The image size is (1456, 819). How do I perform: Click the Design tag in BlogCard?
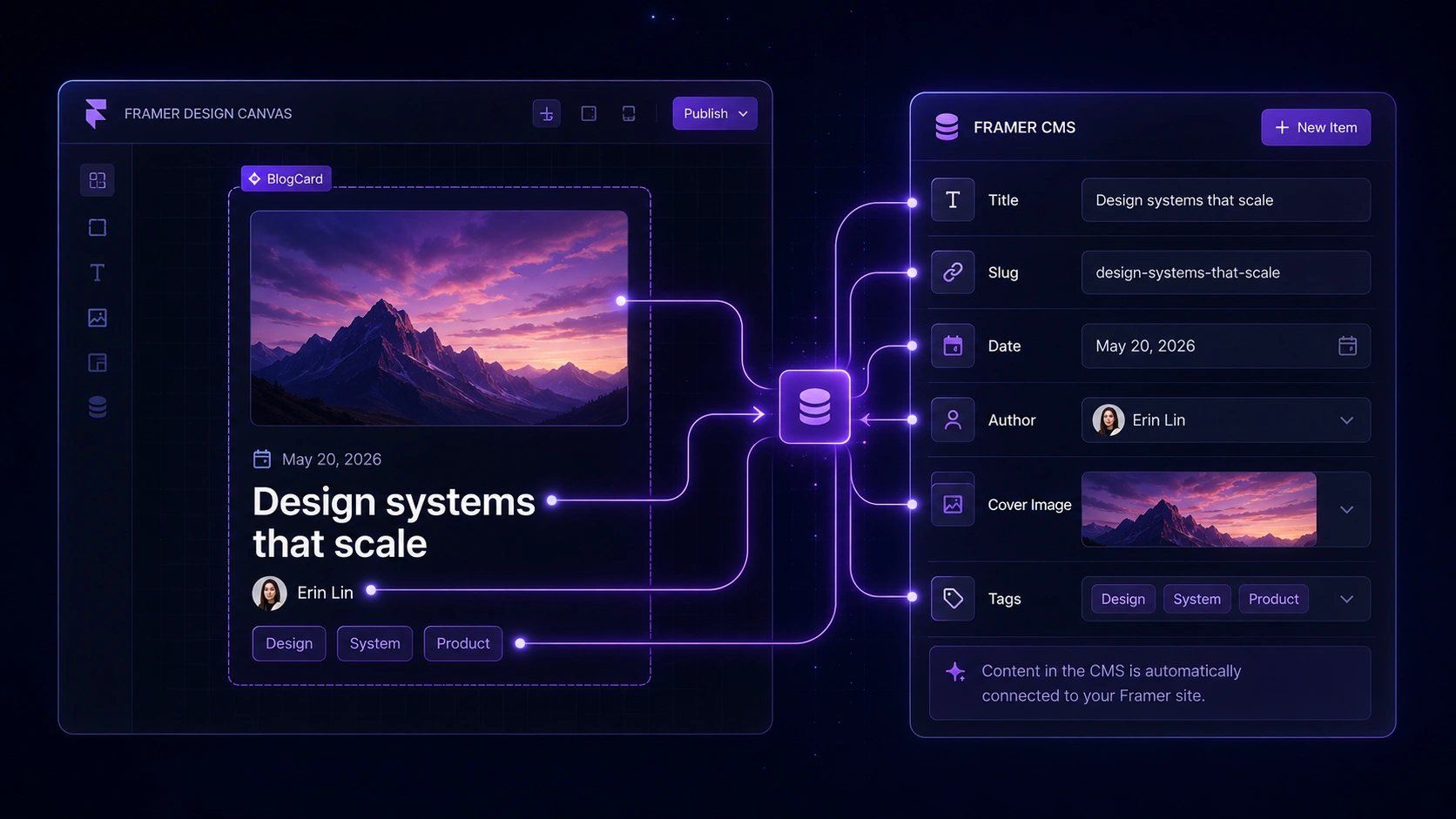289,643
